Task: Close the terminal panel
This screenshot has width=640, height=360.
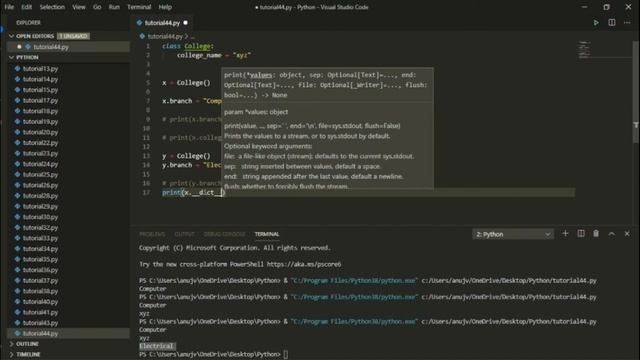Action: pyautogui.click(x=627, y=233)
